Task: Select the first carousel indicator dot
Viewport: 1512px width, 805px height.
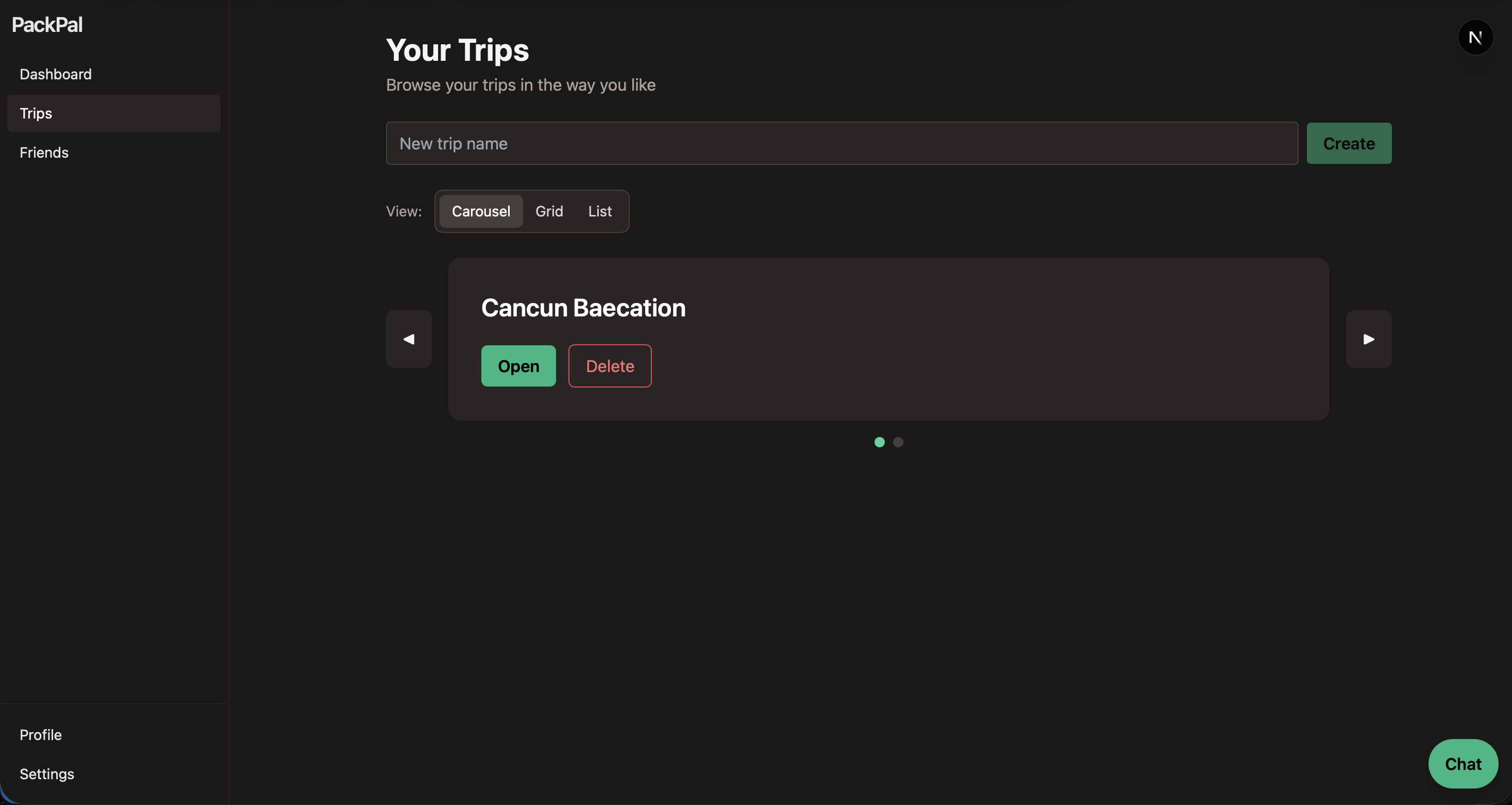Action: pos(879,442)
